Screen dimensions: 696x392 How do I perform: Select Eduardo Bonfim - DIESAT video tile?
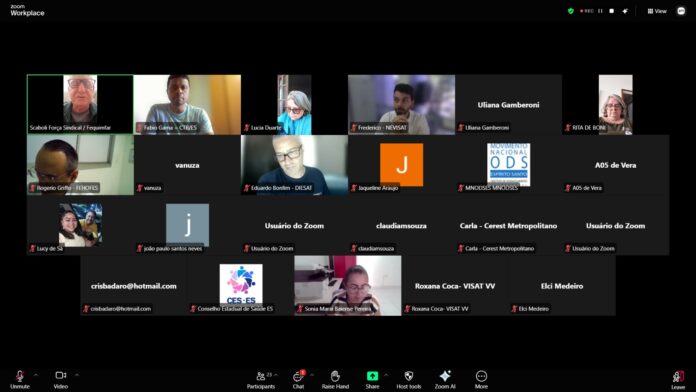pyautogui.click(x=294, y=165)
